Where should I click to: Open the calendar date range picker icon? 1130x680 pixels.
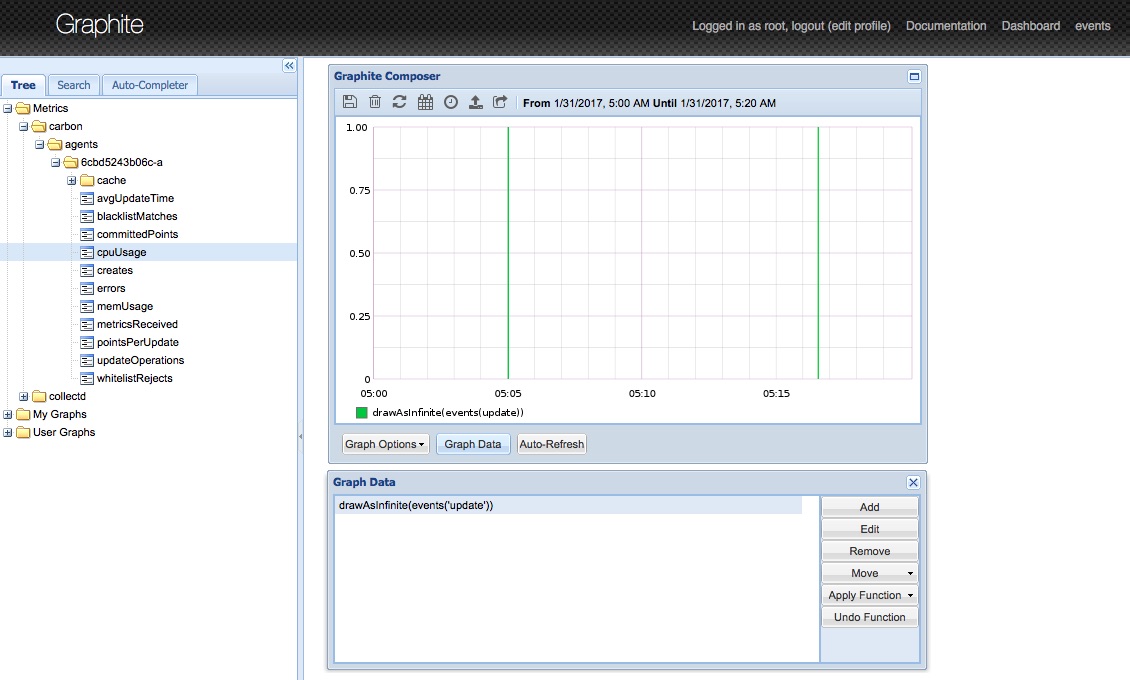(x=425, y=102)
